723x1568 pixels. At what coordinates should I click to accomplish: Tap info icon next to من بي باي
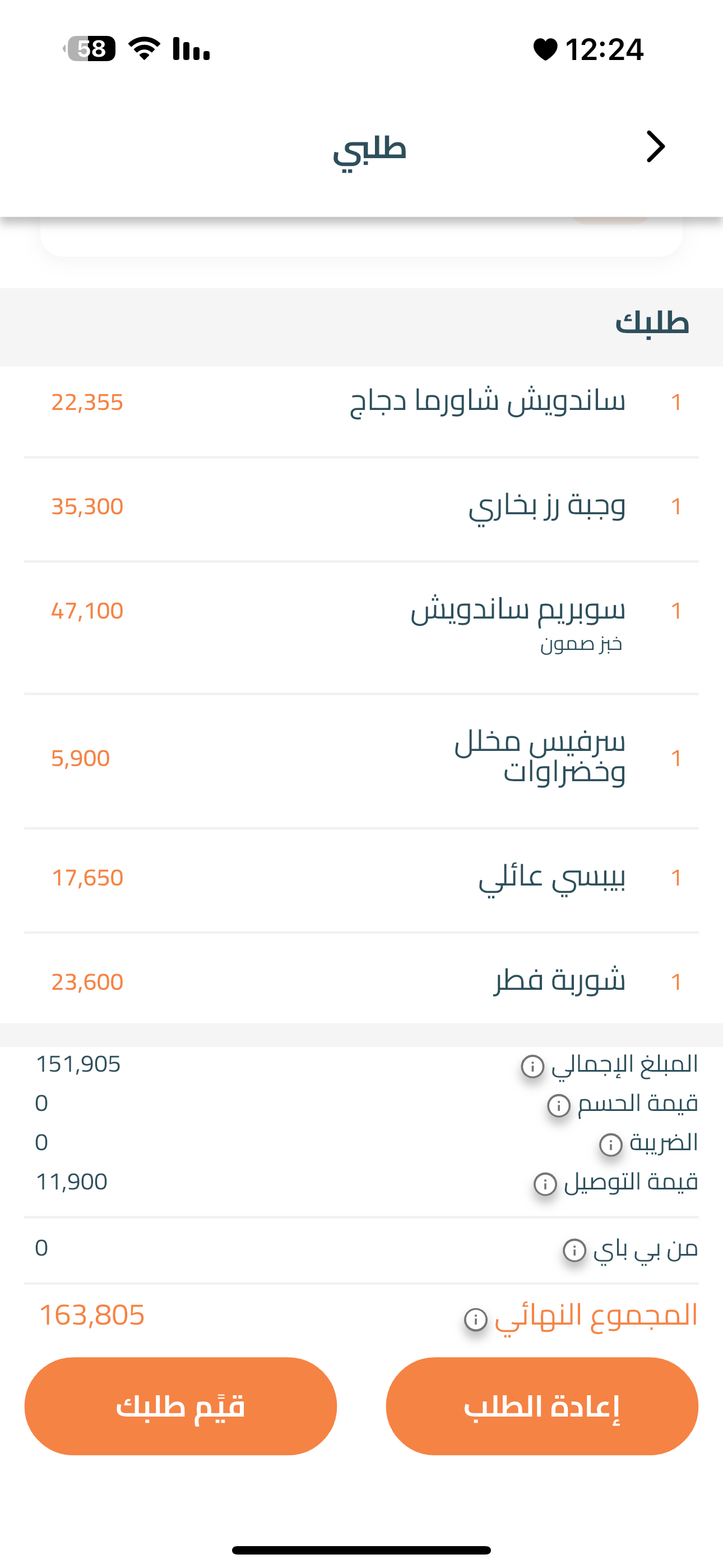click(x=574, y=1250)
